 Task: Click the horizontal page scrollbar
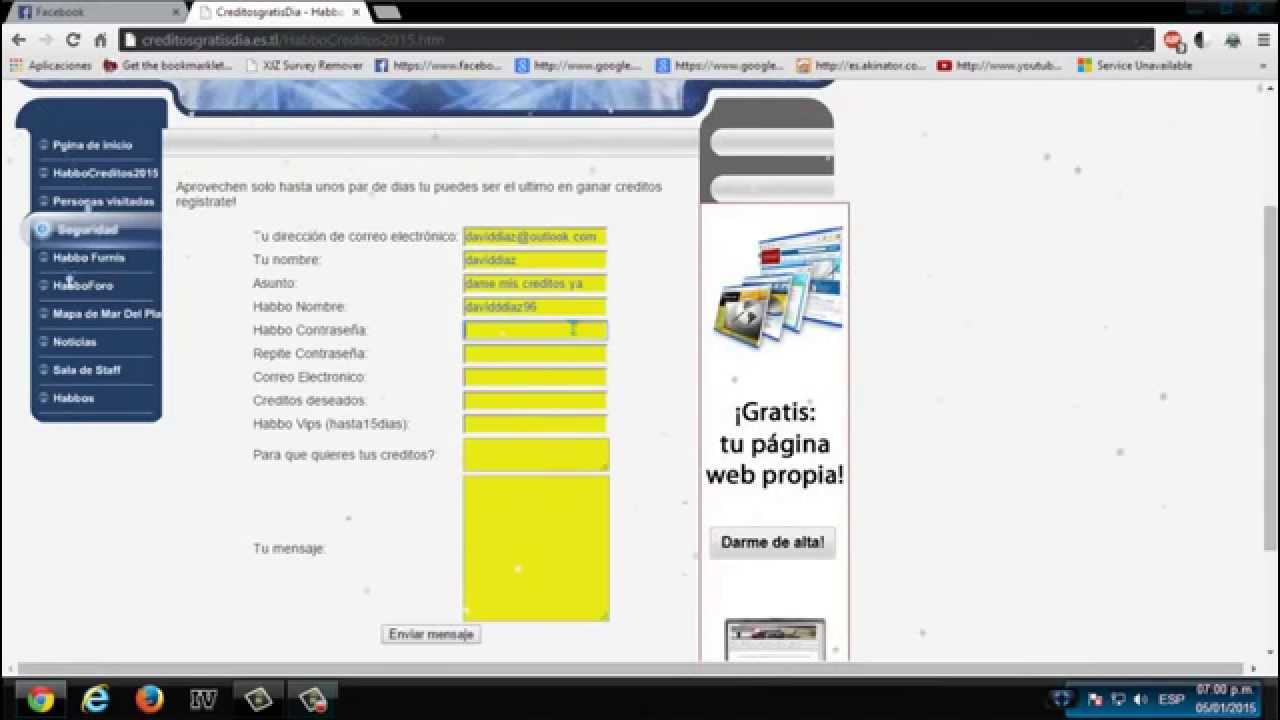point(630,668)
